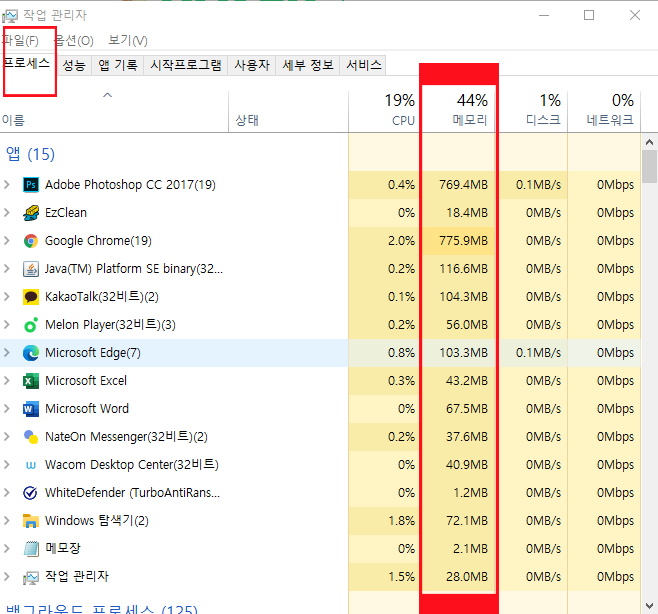Click the WhiteDefender shield icon
The image size is (658, 614).
(x=31, y=493)
